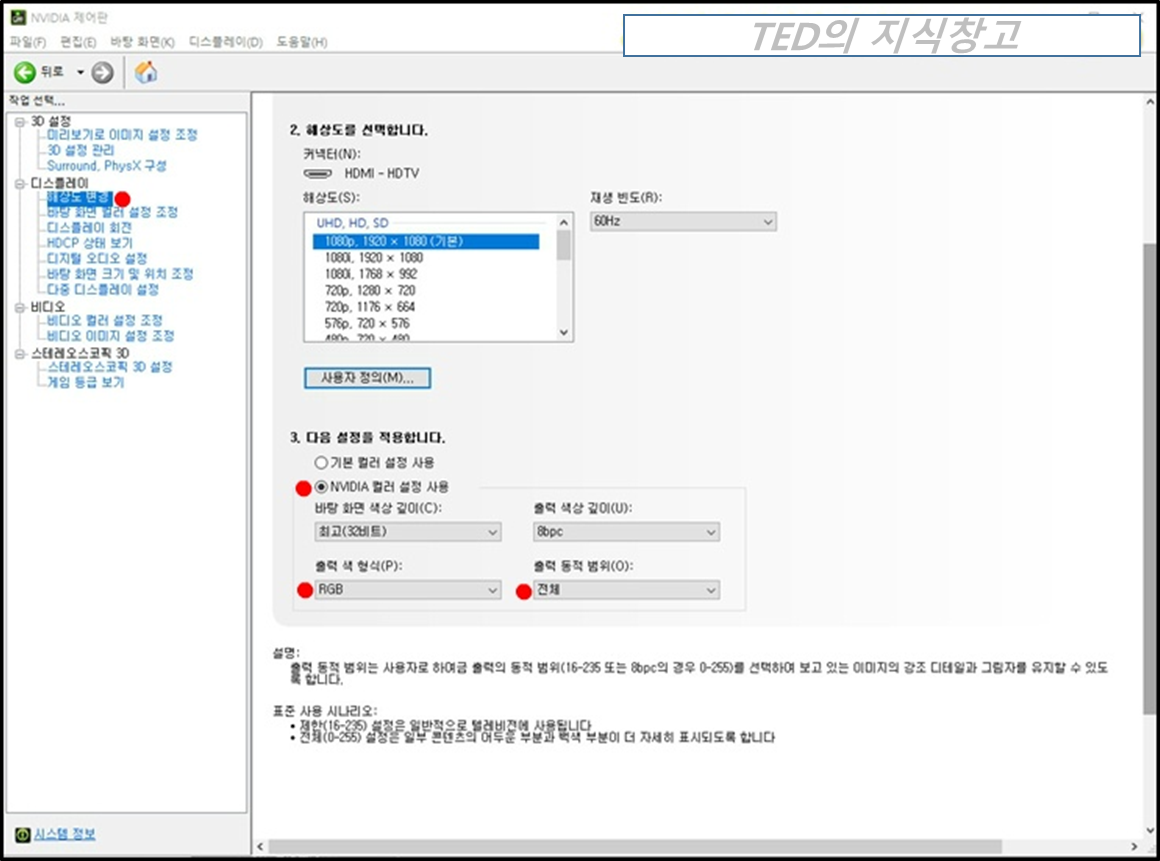Open 3D 설정 관리 page

(81, 150)
